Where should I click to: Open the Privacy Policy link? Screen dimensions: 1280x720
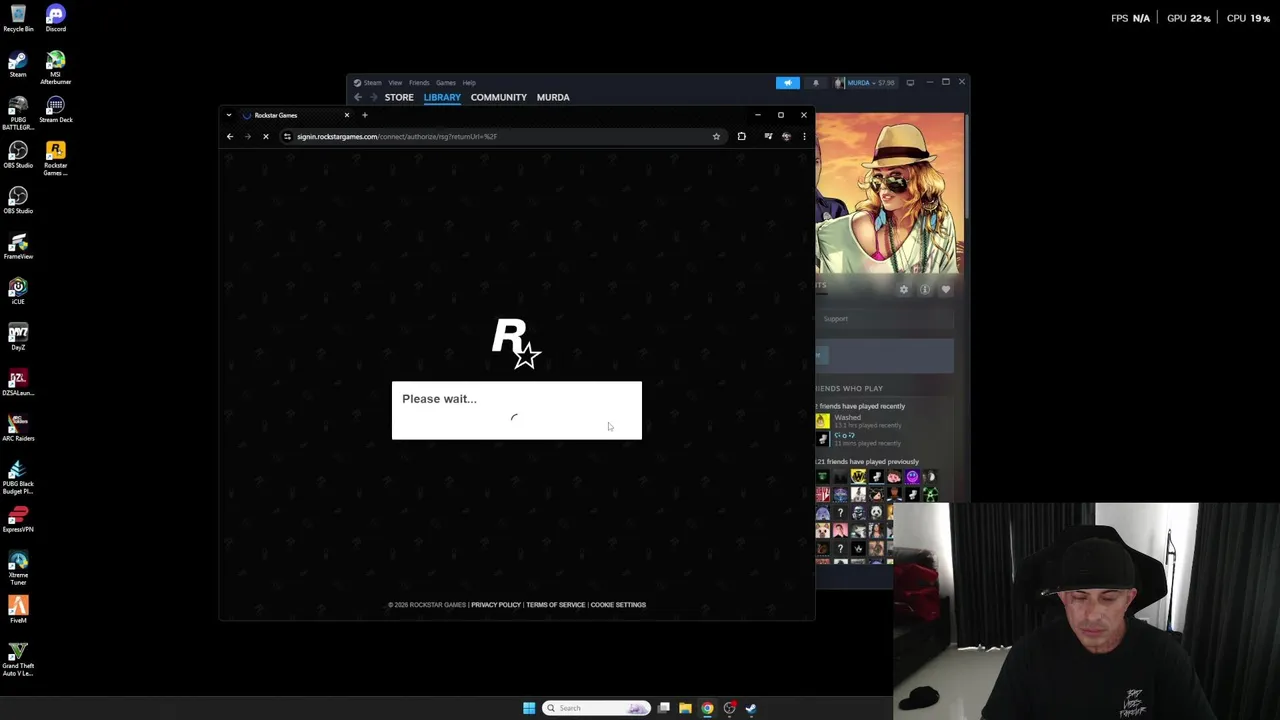coord(496,605)
